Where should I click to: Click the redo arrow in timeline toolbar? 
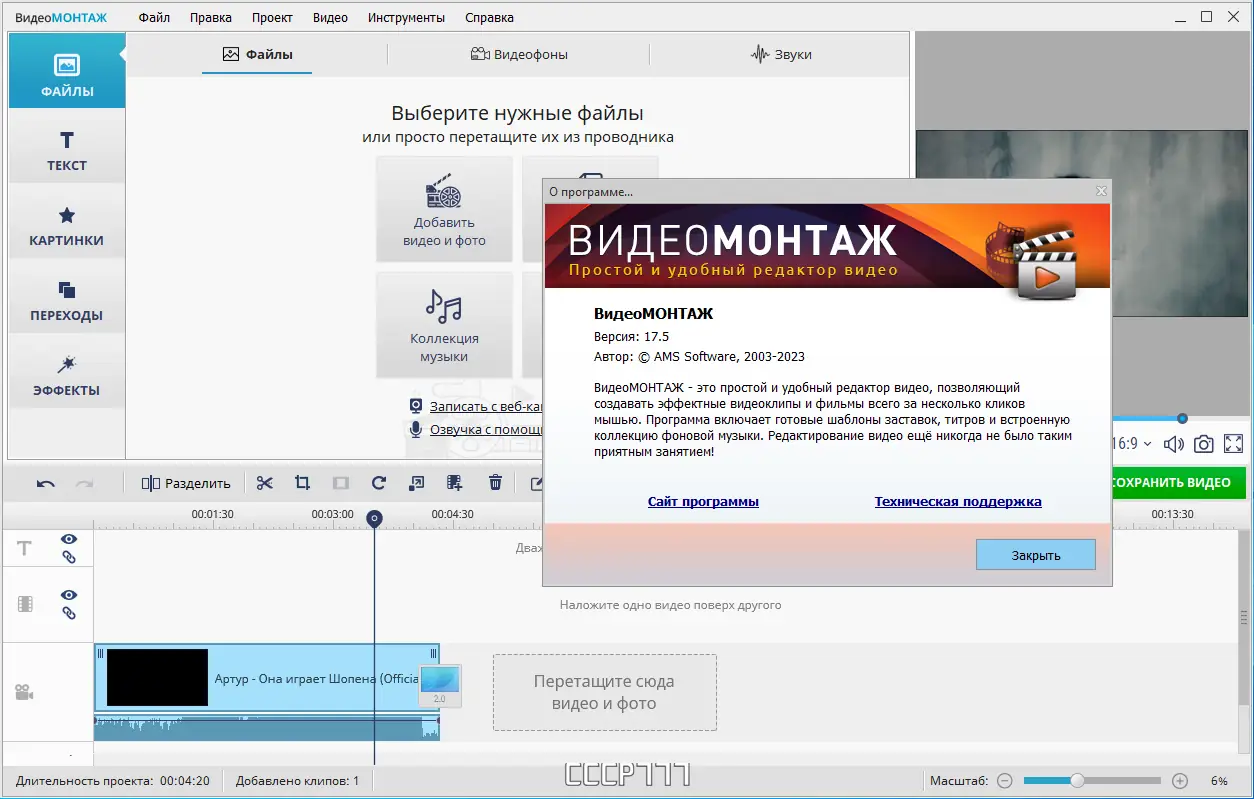click(x=84, y=483)
